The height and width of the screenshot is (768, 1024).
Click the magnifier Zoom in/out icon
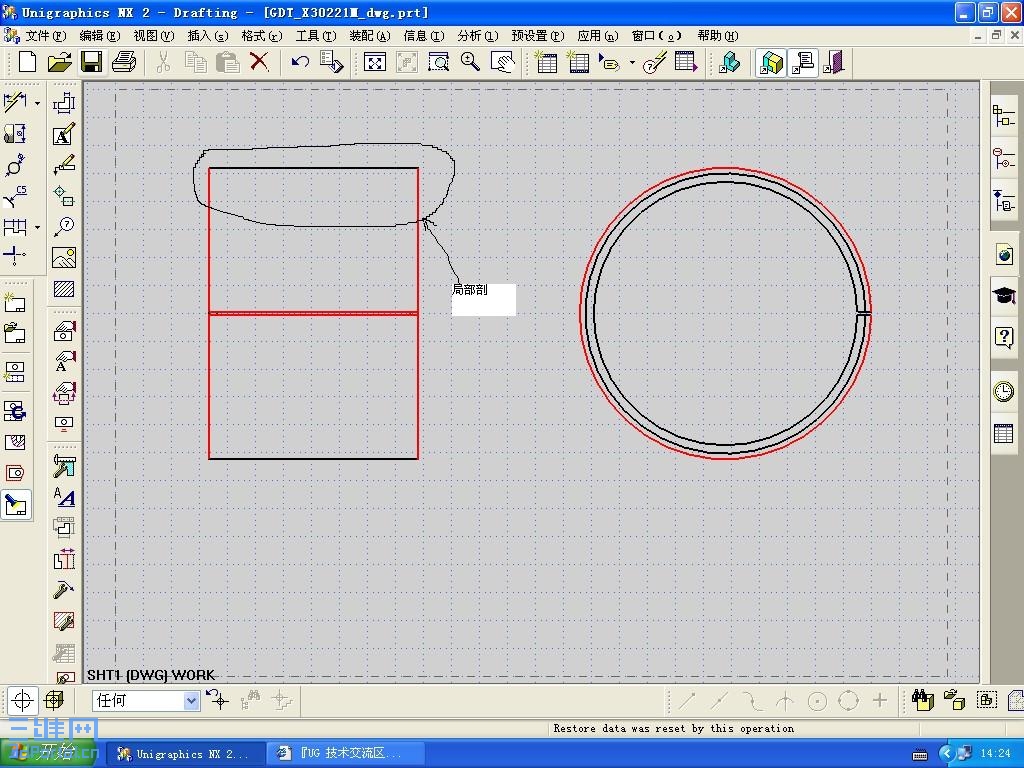(x=470, y=62)
